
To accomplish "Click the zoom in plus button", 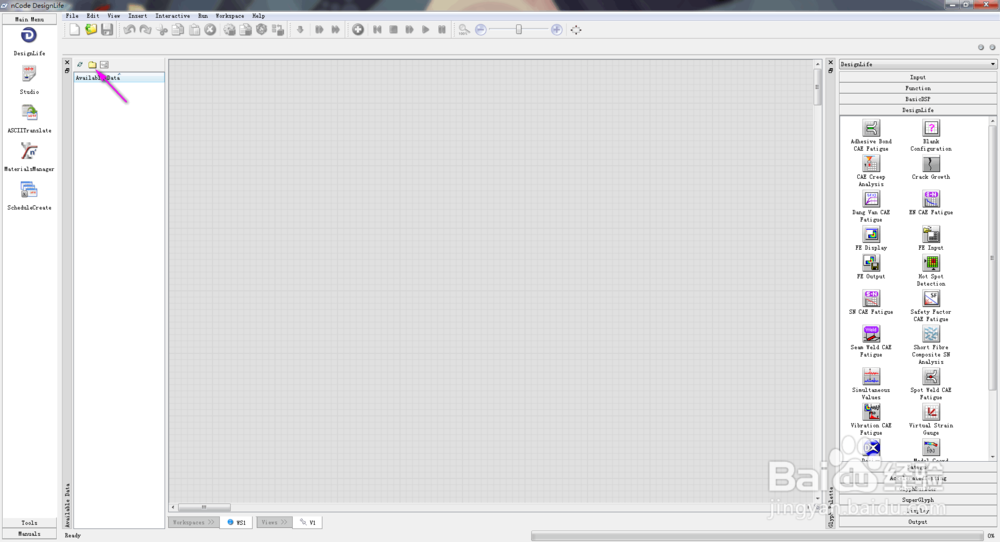I will point(557,29).
